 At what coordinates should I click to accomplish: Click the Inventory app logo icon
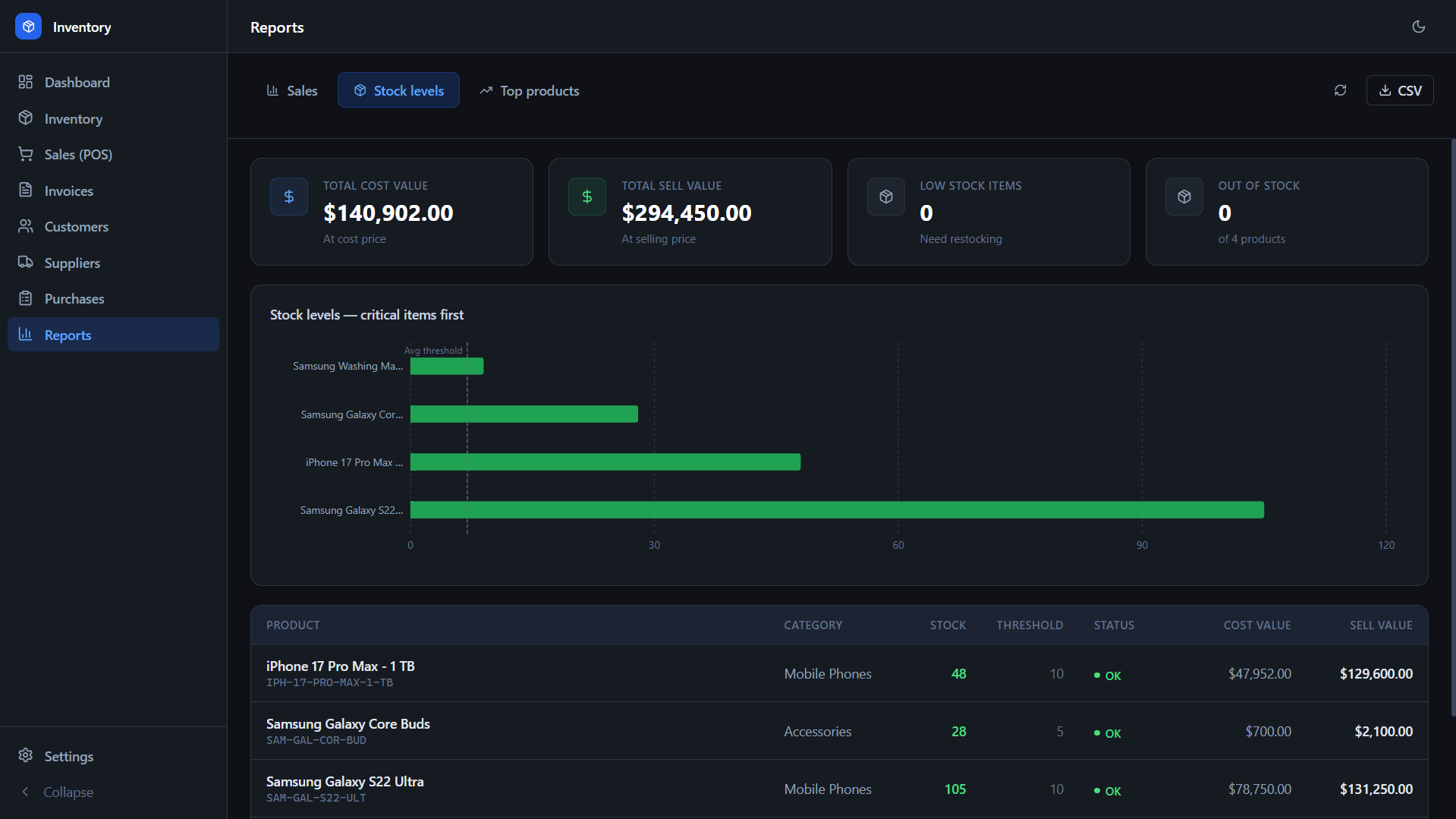pyautogui.click(x=28, y=27)
